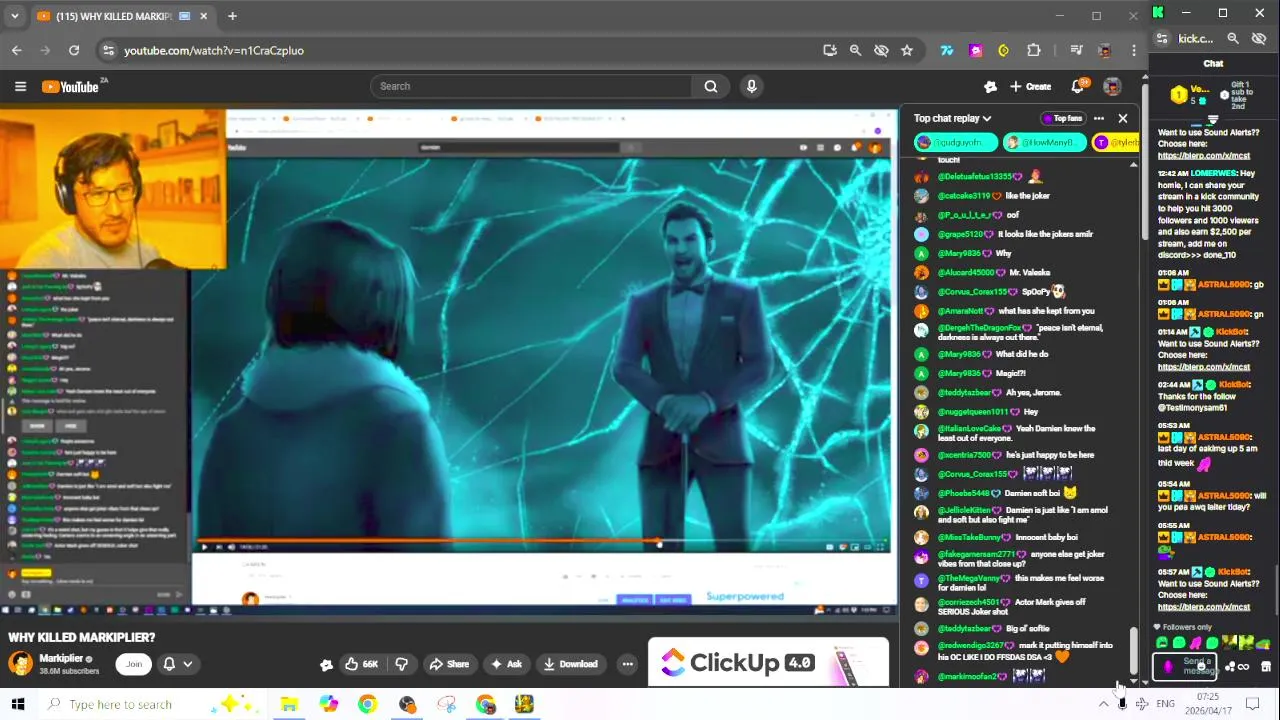Share the video
The image size is (1280, 720).
pyautogui.click(x=449, y=664)
